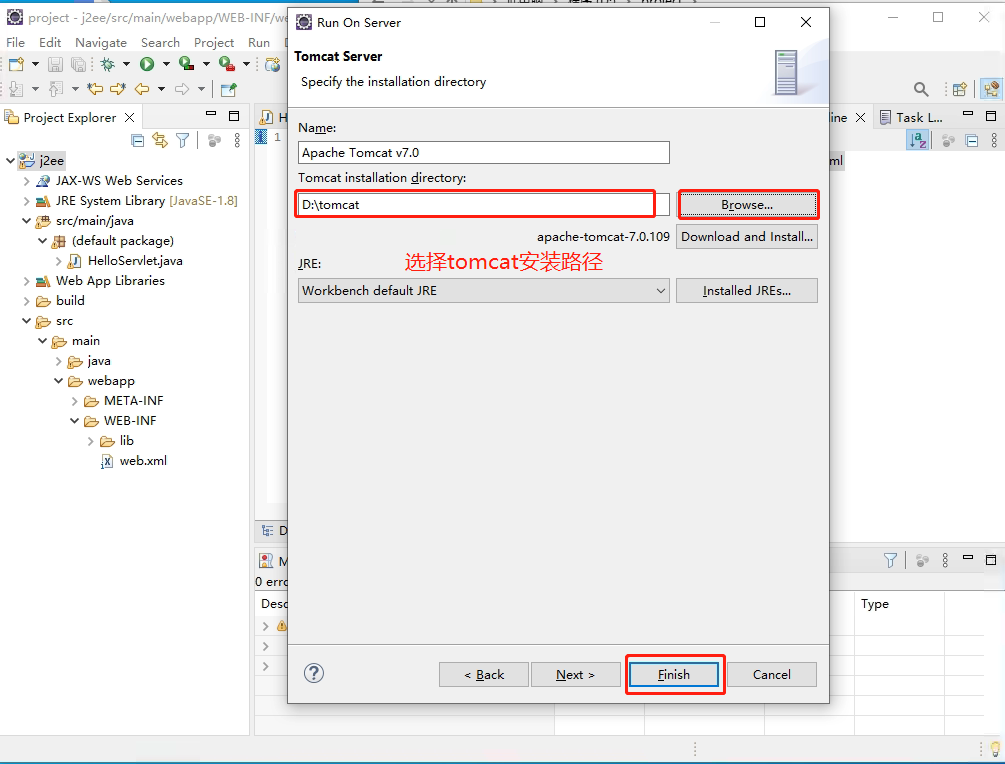Open the Search menu

click(160, 42)
